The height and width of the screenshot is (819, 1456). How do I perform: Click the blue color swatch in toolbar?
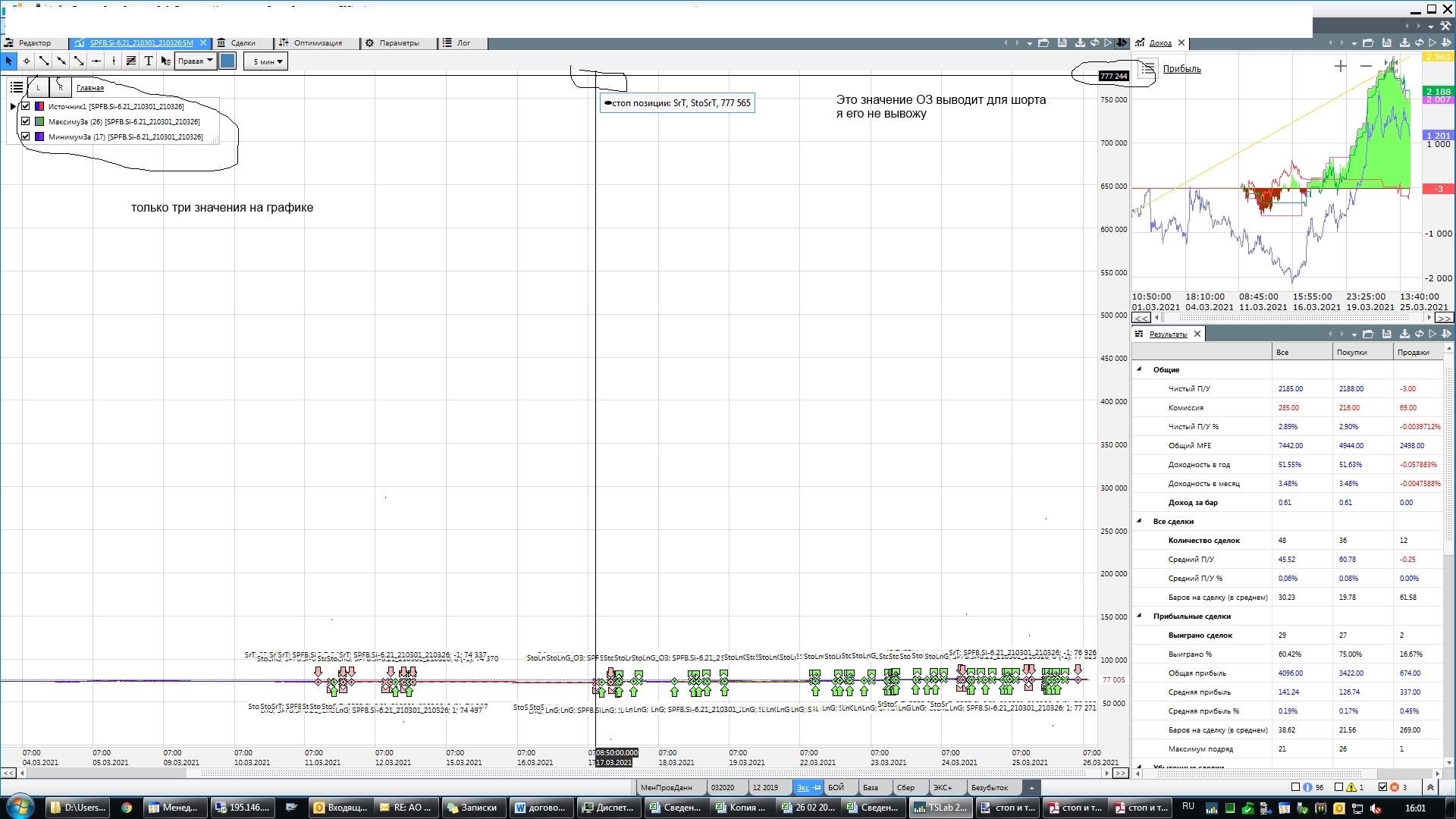tap(227, 61)
